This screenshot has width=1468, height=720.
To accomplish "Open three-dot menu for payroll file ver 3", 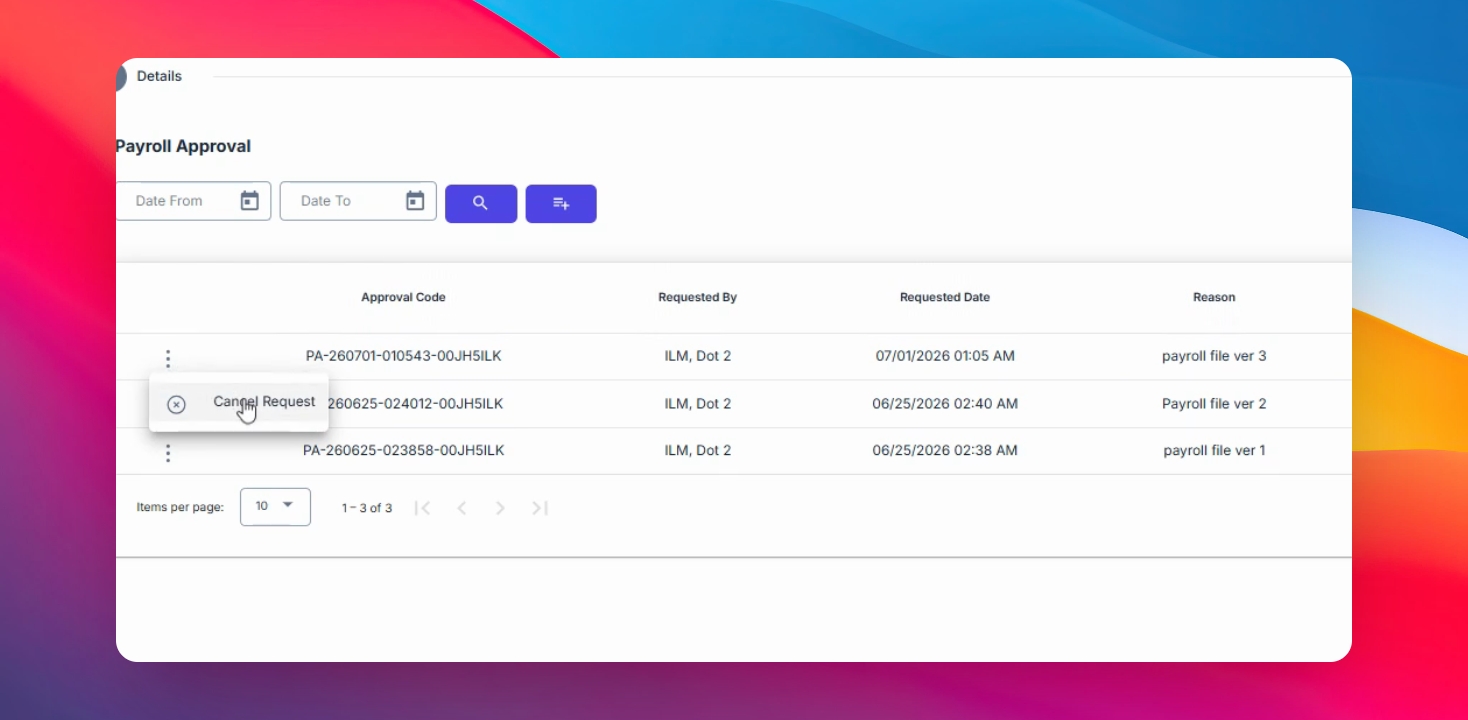I will click(x=168, y=358).
